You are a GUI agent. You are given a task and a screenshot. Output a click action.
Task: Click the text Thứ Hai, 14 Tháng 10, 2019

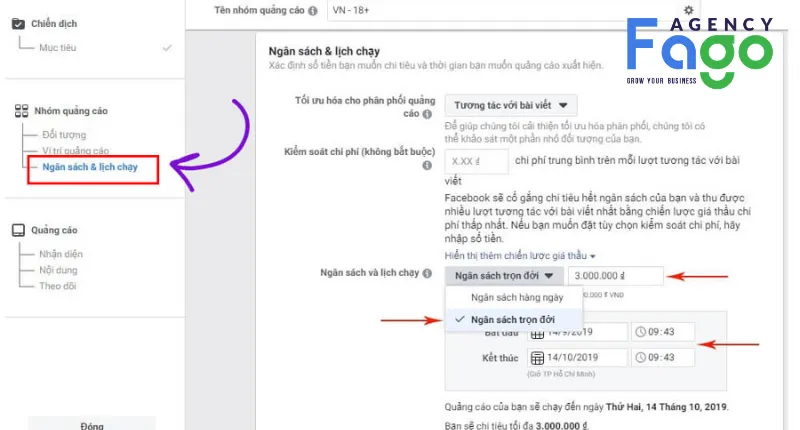666,407
